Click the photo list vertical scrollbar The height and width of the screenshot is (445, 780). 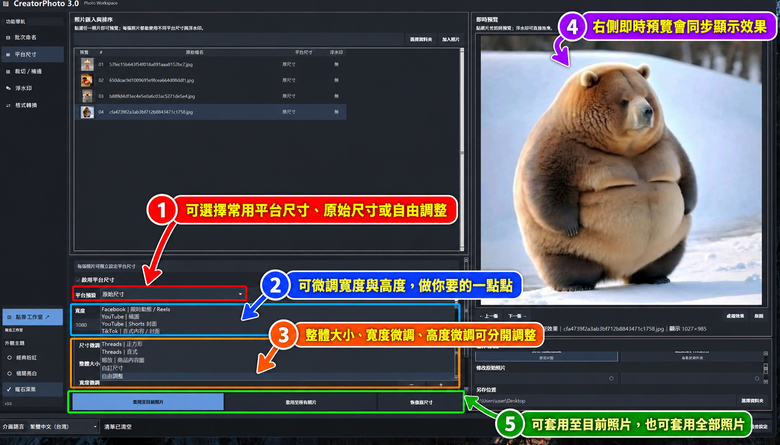pyautogui.click(x=462, y=149)
